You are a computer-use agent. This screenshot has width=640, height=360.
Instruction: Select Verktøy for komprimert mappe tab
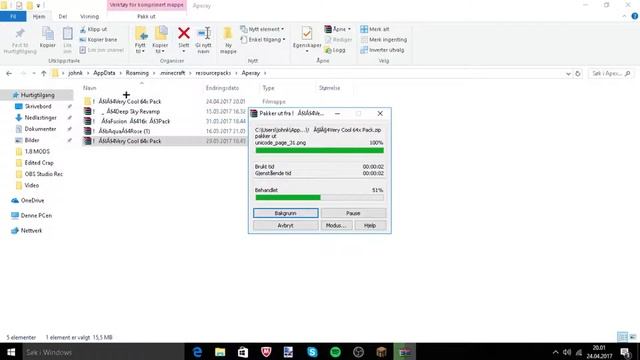pyautogui.click(x=147, y=5)
